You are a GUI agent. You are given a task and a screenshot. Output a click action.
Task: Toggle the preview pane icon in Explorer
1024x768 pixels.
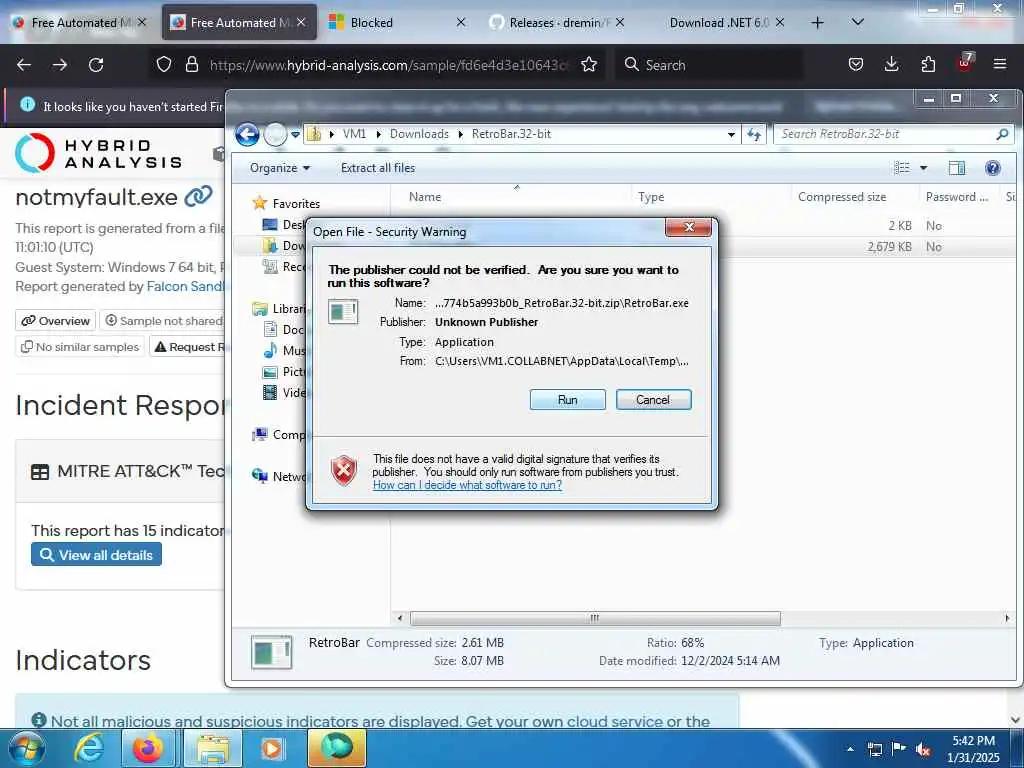(x=956, y=168)
